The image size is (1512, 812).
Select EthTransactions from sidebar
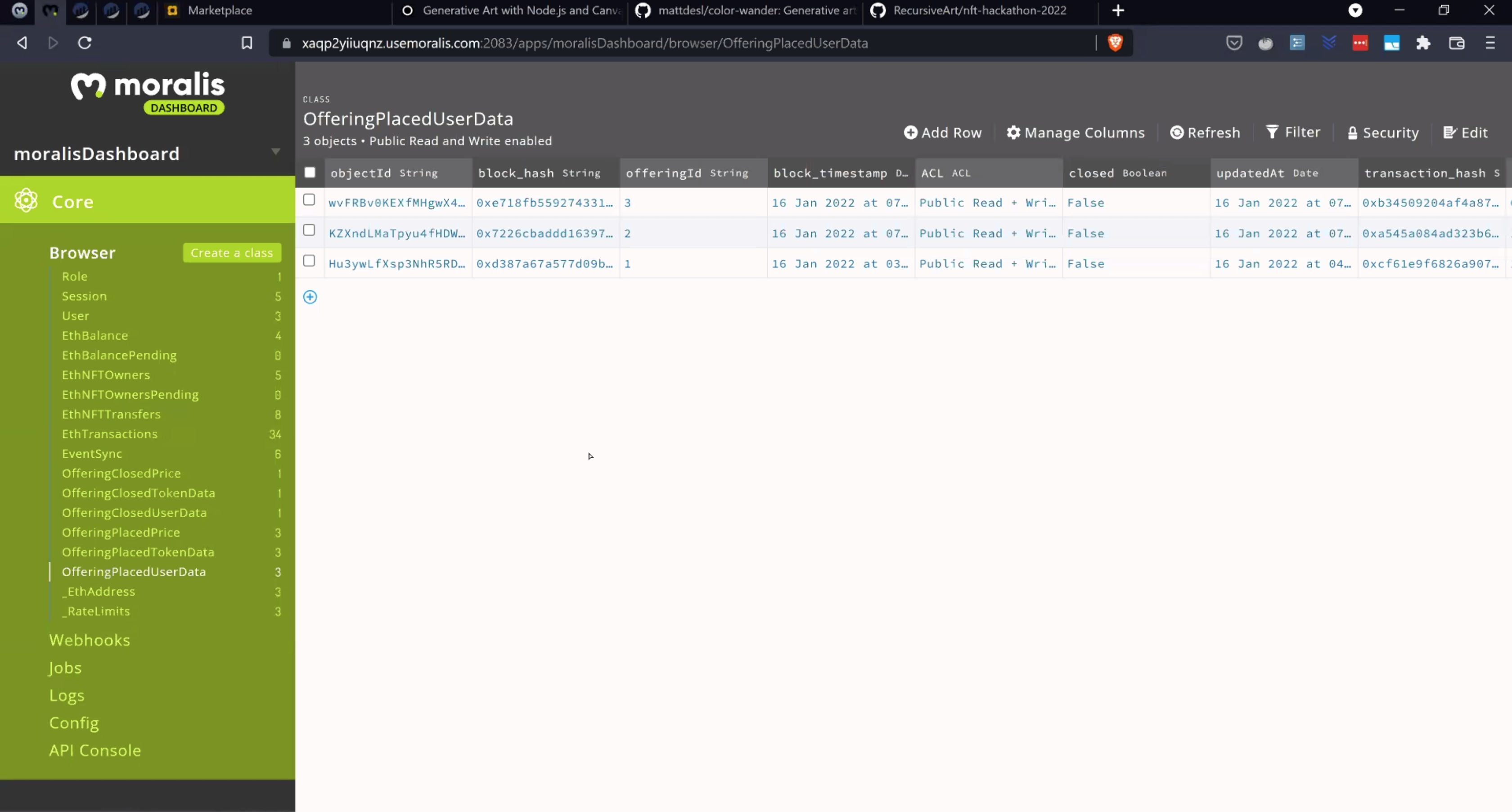point(109,433)
